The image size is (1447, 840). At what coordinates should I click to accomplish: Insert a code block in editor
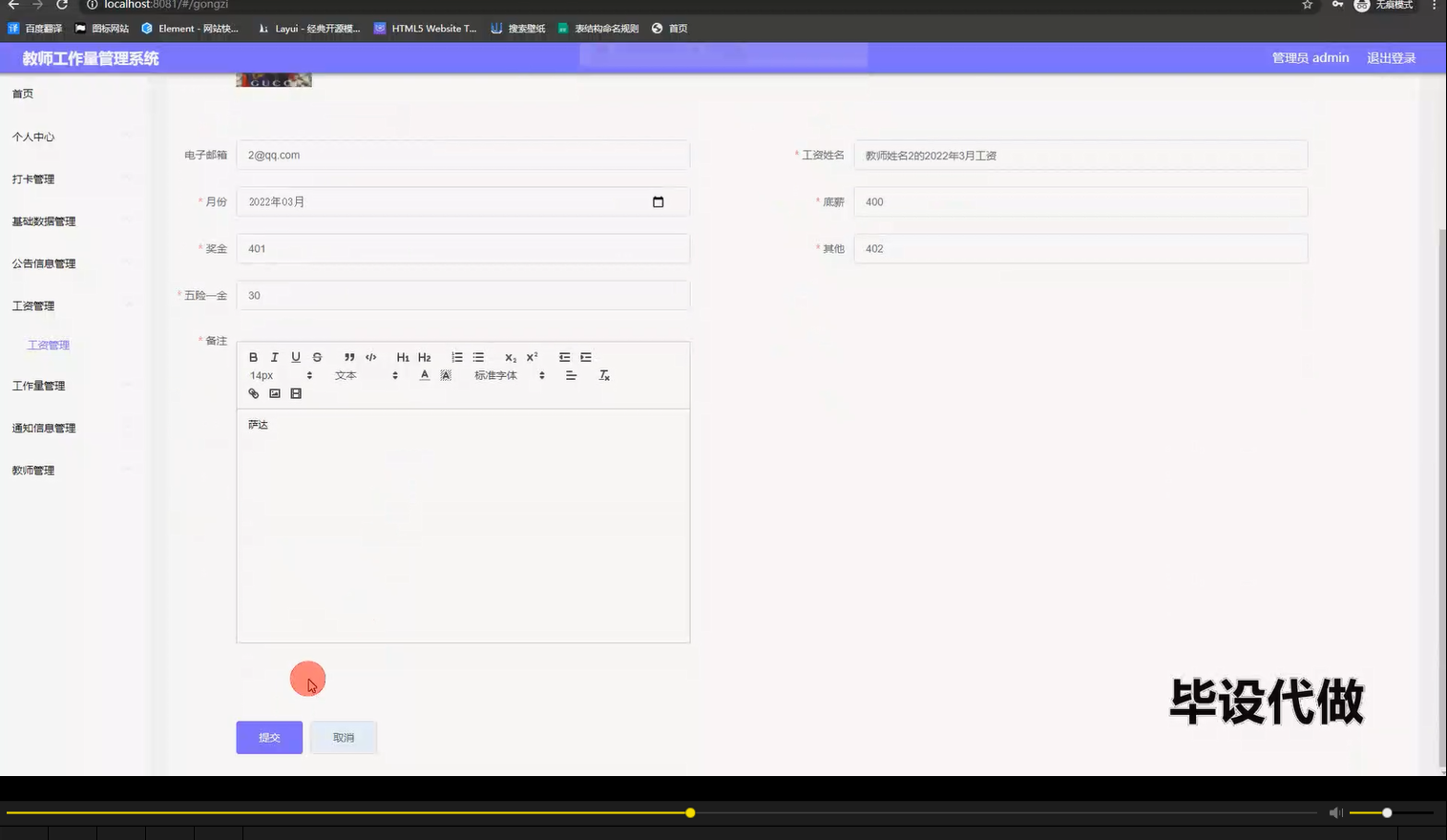pos(370,357)
